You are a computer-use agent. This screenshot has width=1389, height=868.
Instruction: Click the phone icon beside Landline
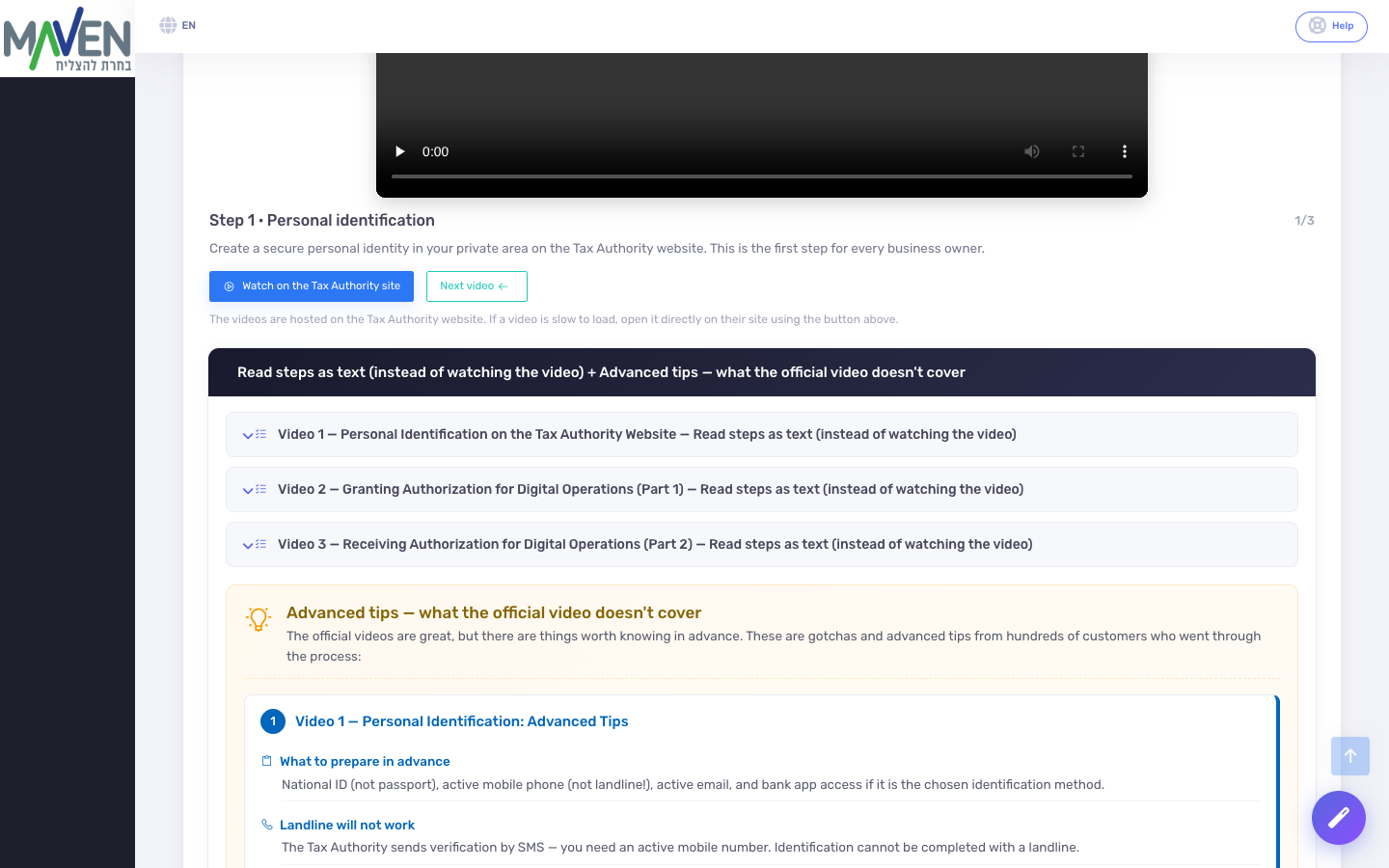pyautogui.click(x=267, y=825)
